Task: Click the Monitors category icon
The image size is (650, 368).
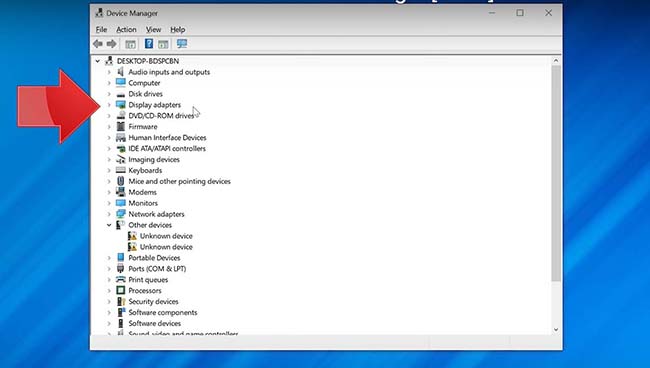Action: pos(121,203)
